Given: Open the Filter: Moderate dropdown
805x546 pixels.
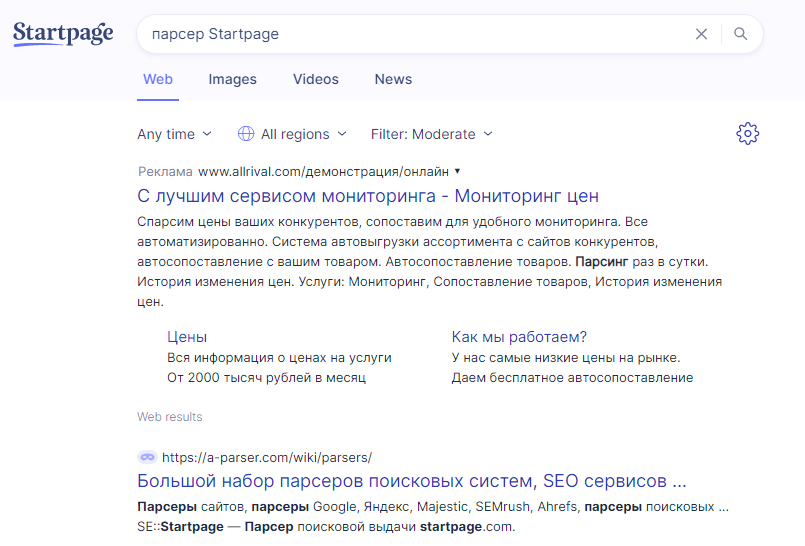Looking at the screenshot, I should [432, 134].
